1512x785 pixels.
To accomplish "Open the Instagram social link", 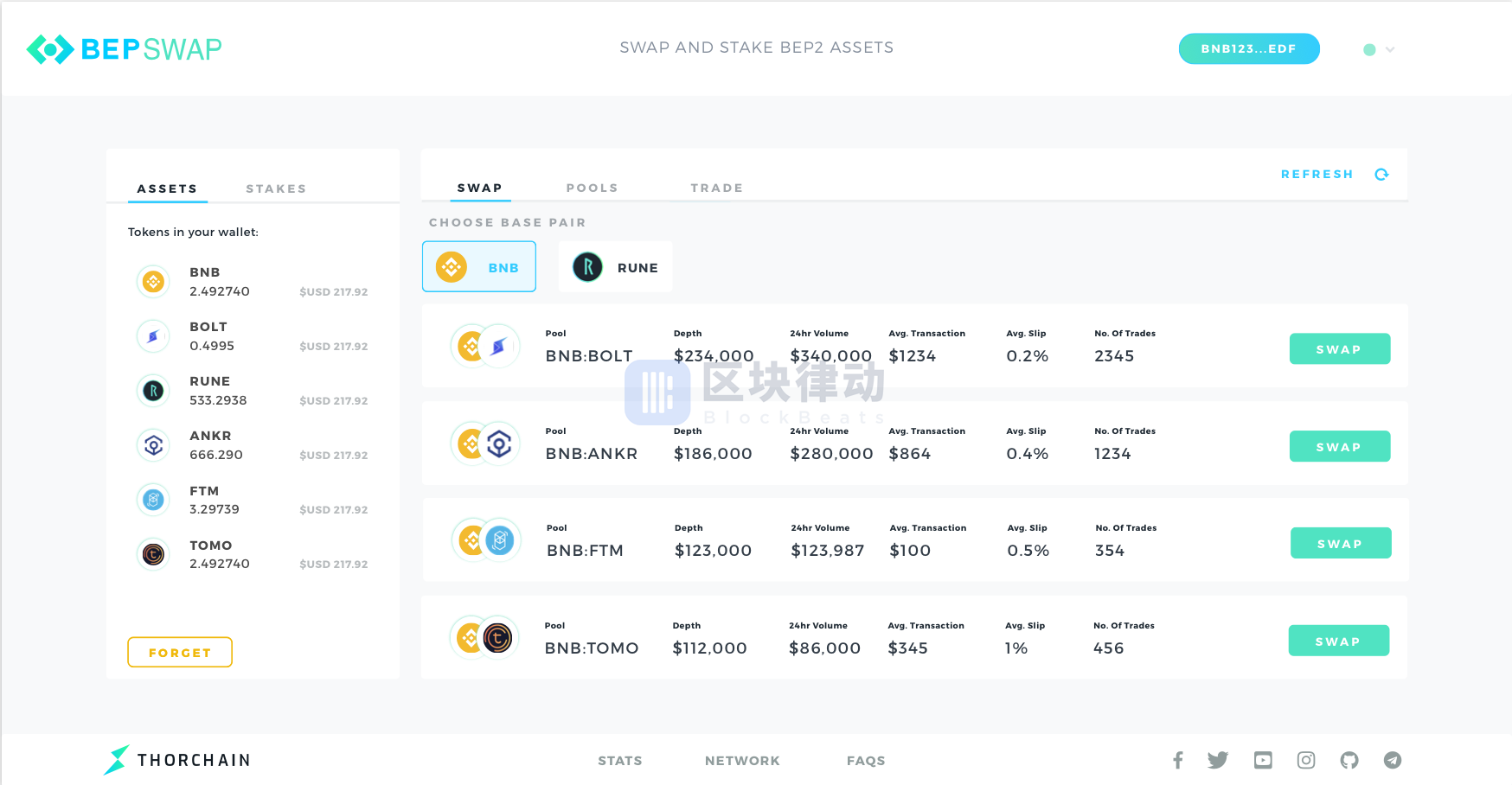I will tap(1306, 760).
